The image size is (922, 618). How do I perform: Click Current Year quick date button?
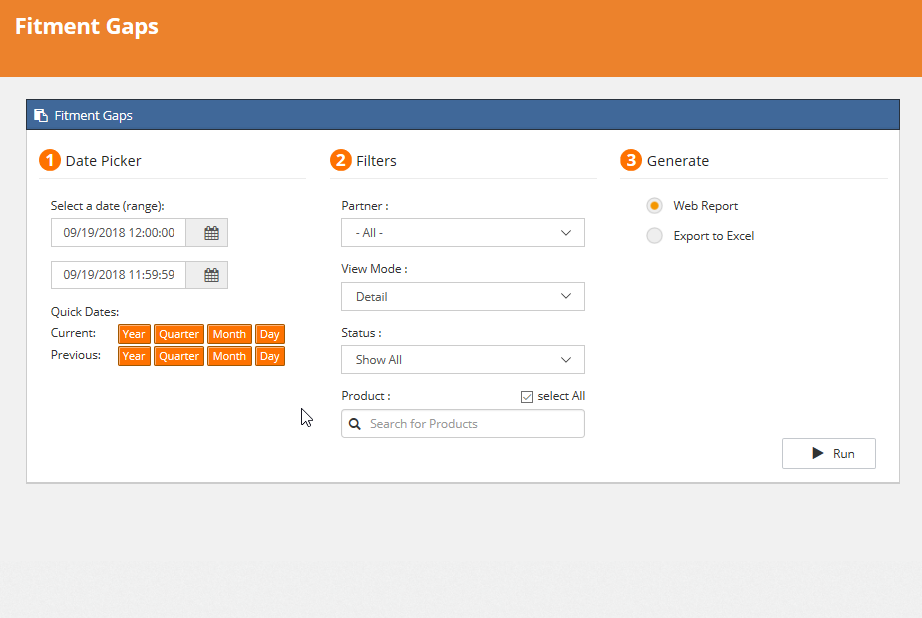pyautogui.click(x=134, y=334)
